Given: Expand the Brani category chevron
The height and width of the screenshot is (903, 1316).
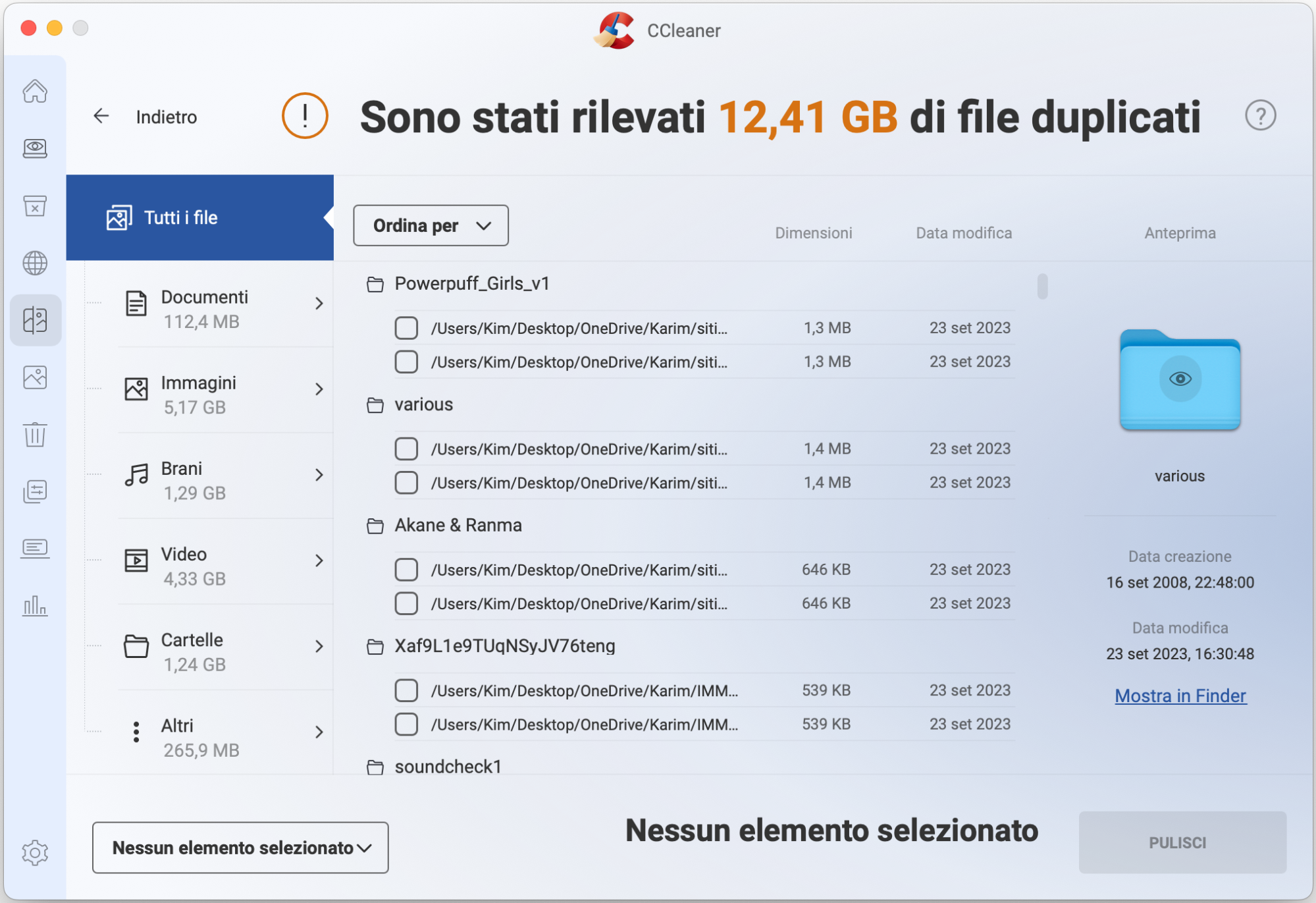Looking at the screenshot, I should point(319,475).
